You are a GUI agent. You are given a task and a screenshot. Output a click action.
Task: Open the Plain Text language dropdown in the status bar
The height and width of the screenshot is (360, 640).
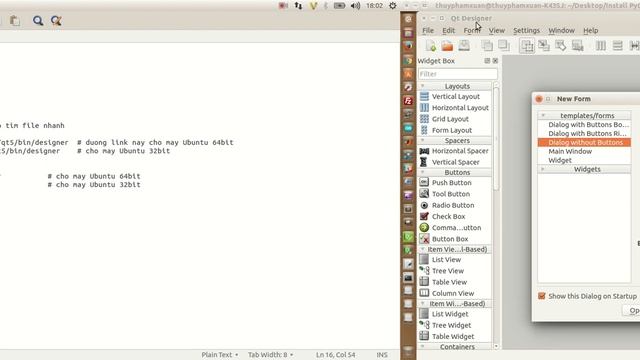tap(220, 355)
